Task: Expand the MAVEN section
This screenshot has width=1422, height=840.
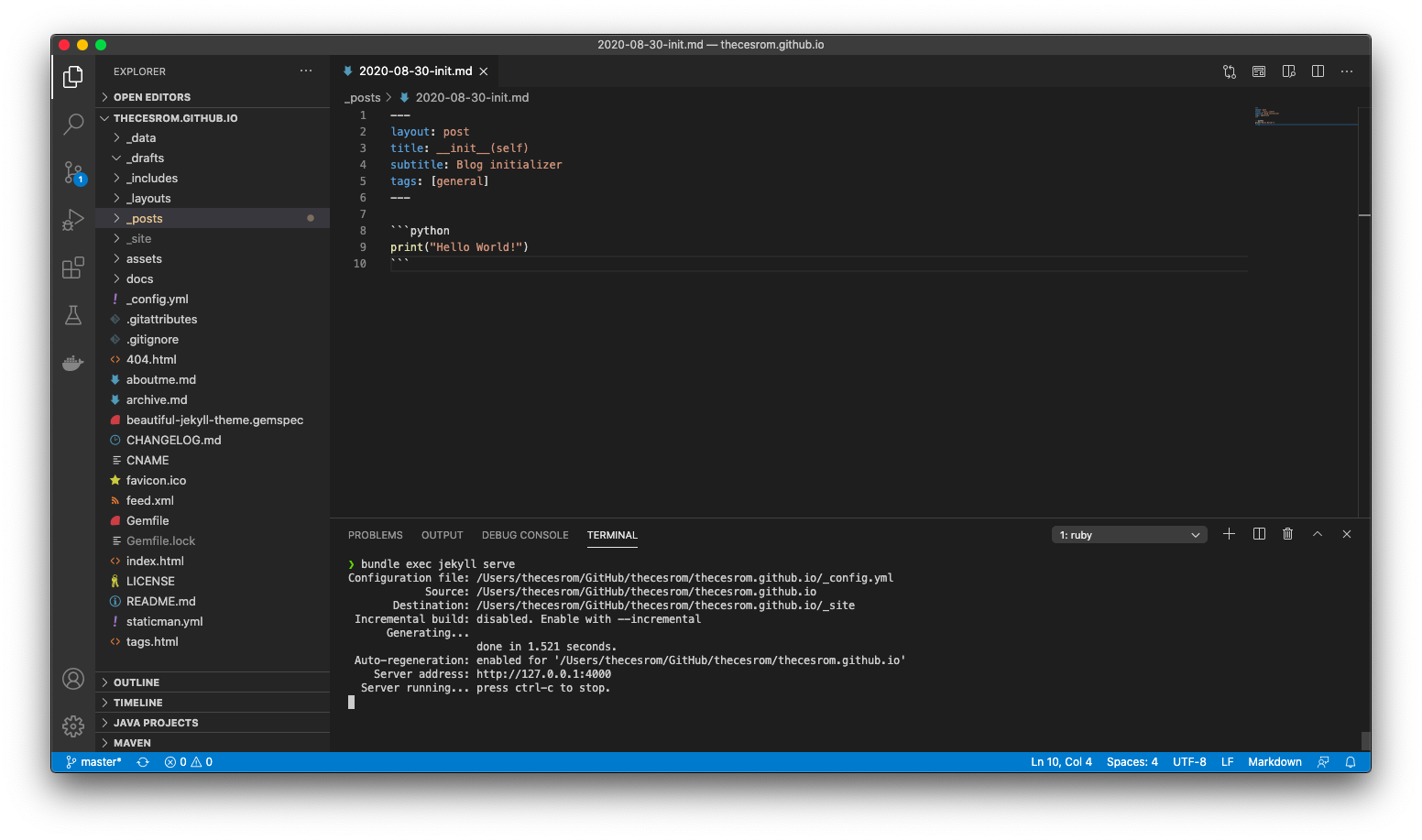Action: [213, 743]
